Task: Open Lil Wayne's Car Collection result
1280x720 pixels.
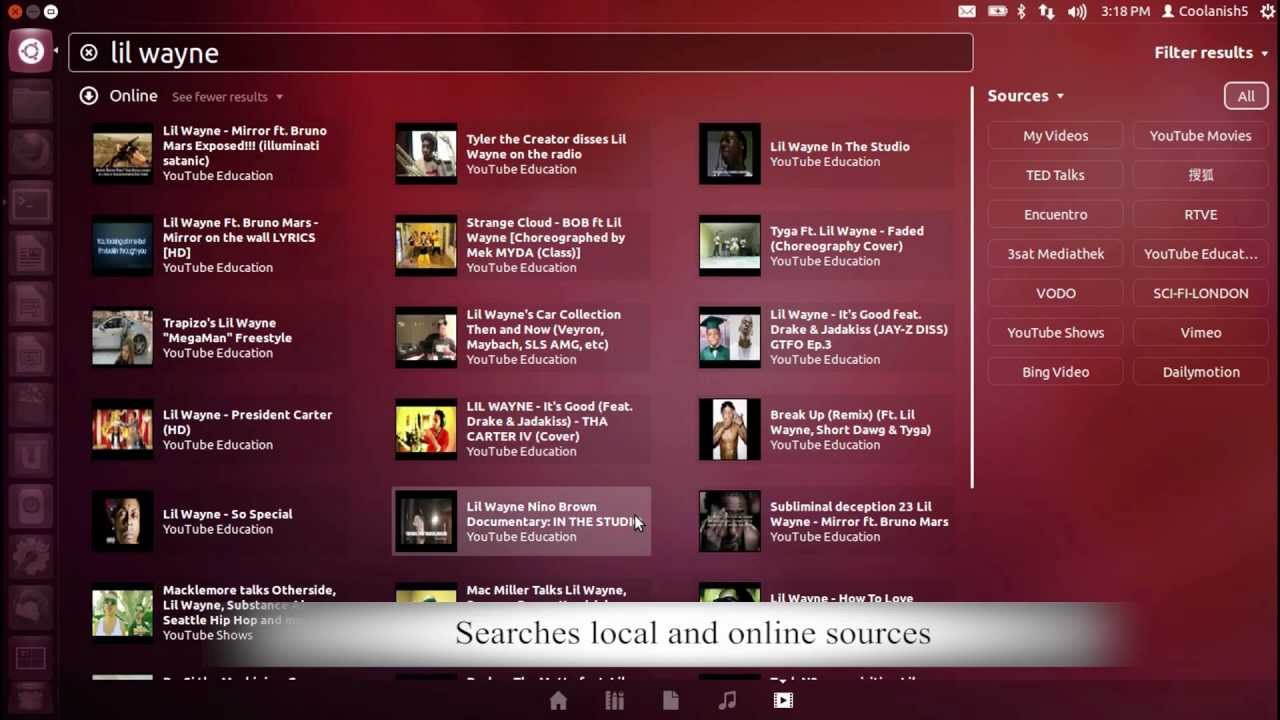Action: tap(521, 337)
